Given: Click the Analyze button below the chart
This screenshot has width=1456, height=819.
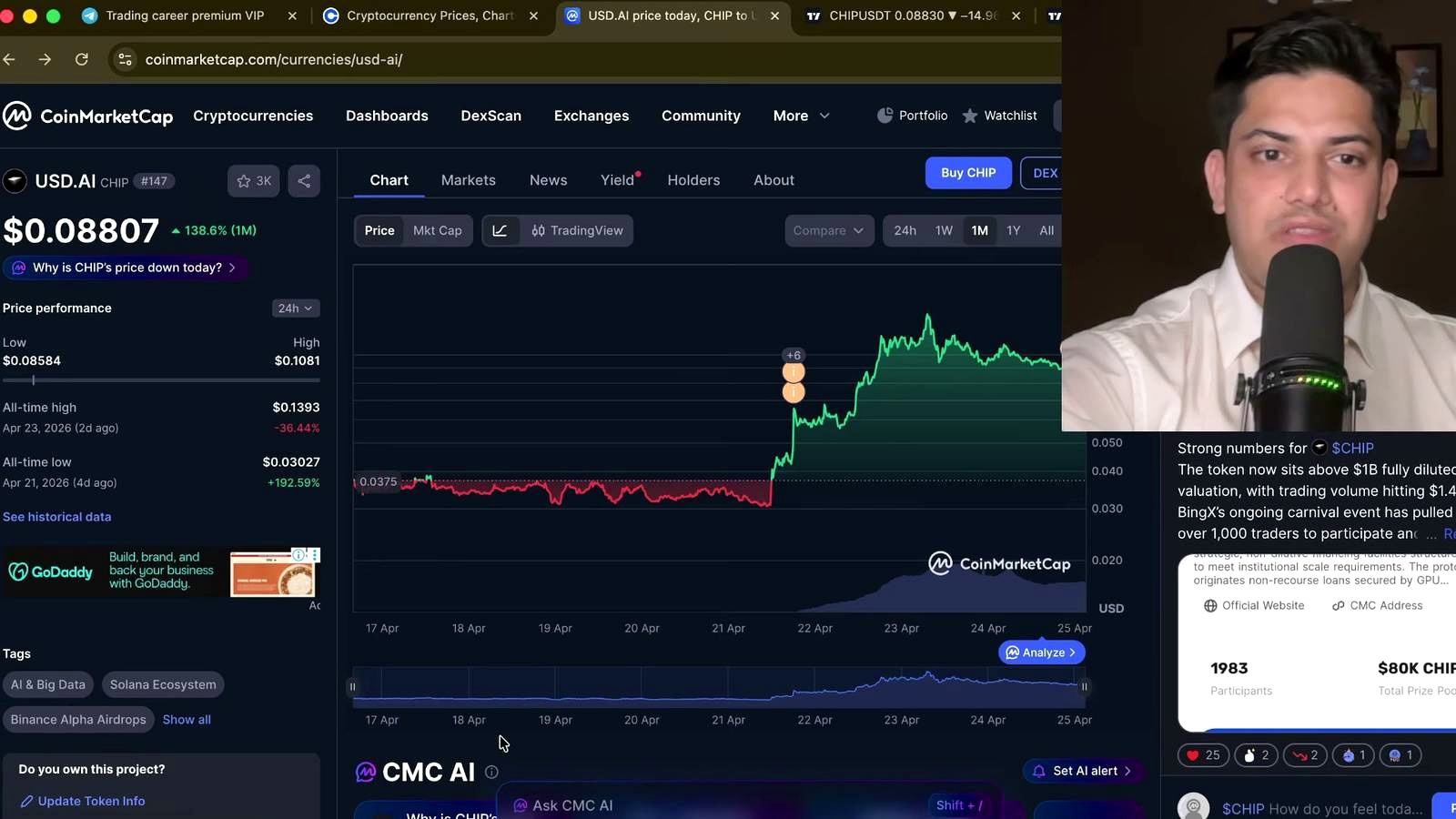Looking at the screenshot, I should (1042, 652).
